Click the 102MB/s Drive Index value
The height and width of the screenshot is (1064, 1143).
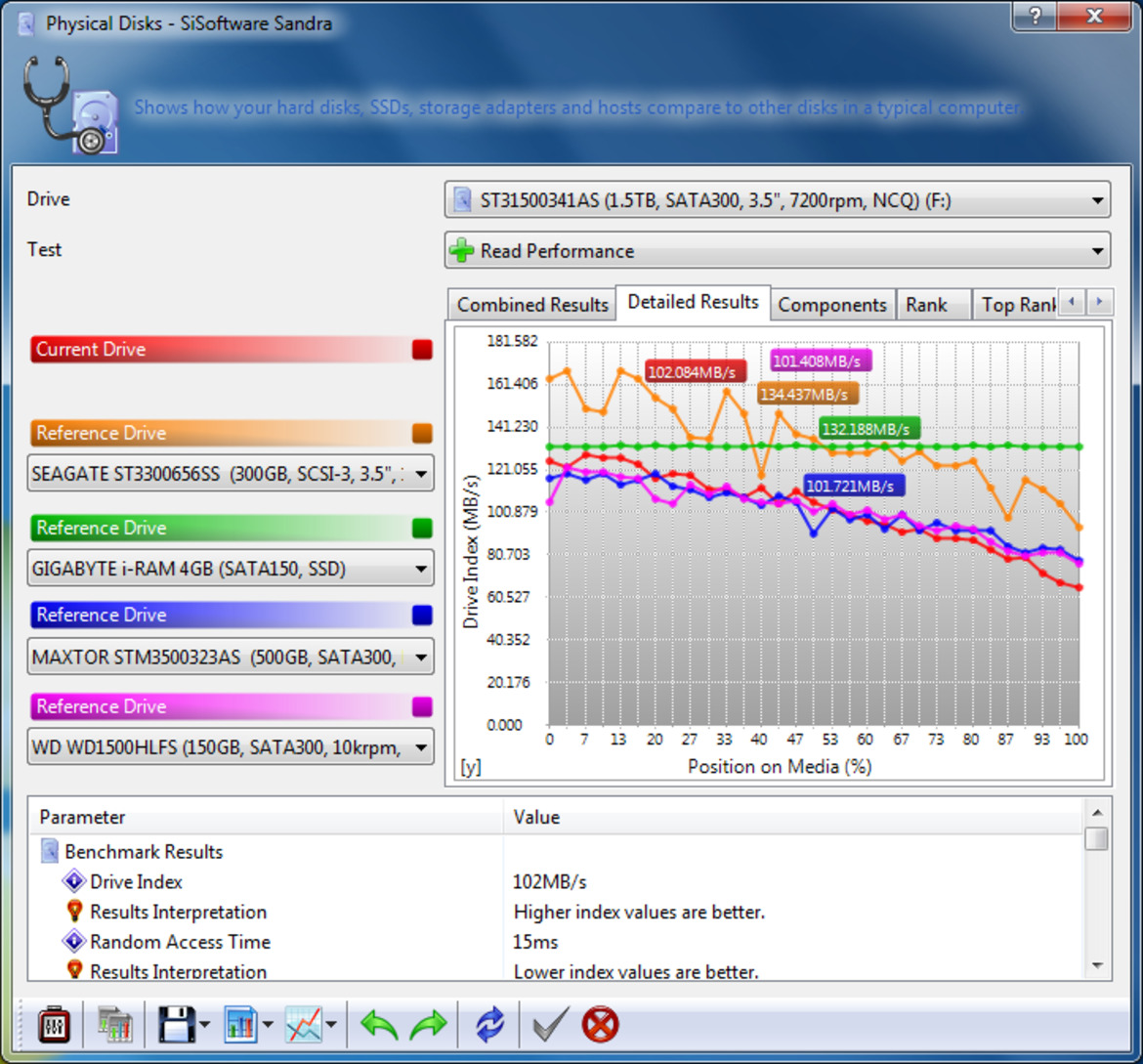point(550,881)
